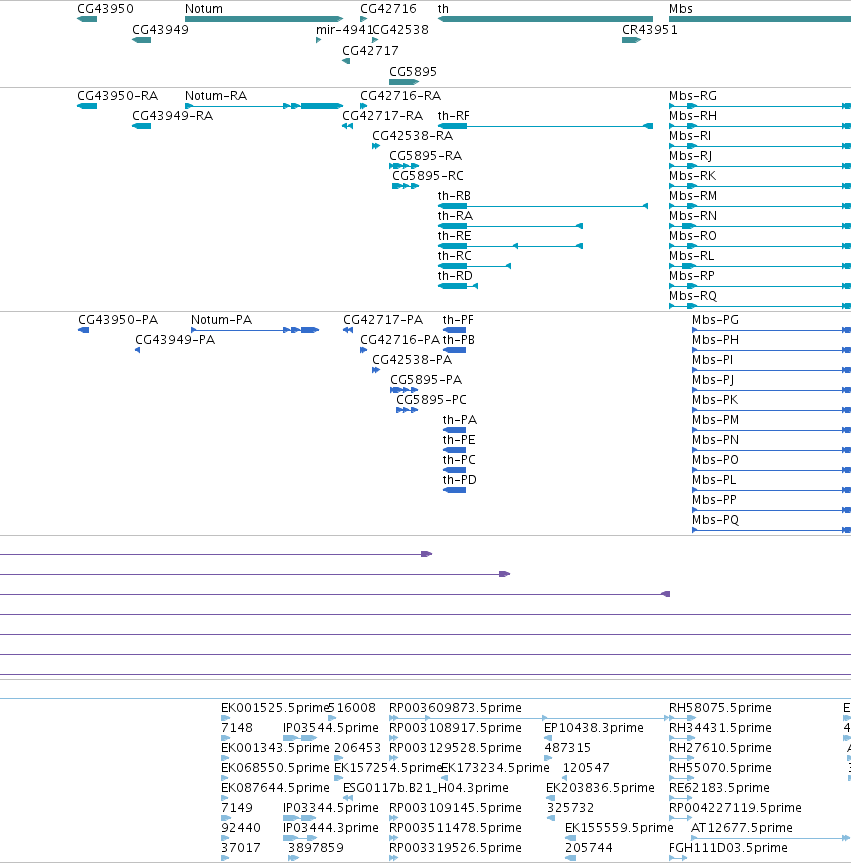Viewport: 851px width, 863px height.
Task: Click the 3897859 feature label
Action: tap(316, 848)
